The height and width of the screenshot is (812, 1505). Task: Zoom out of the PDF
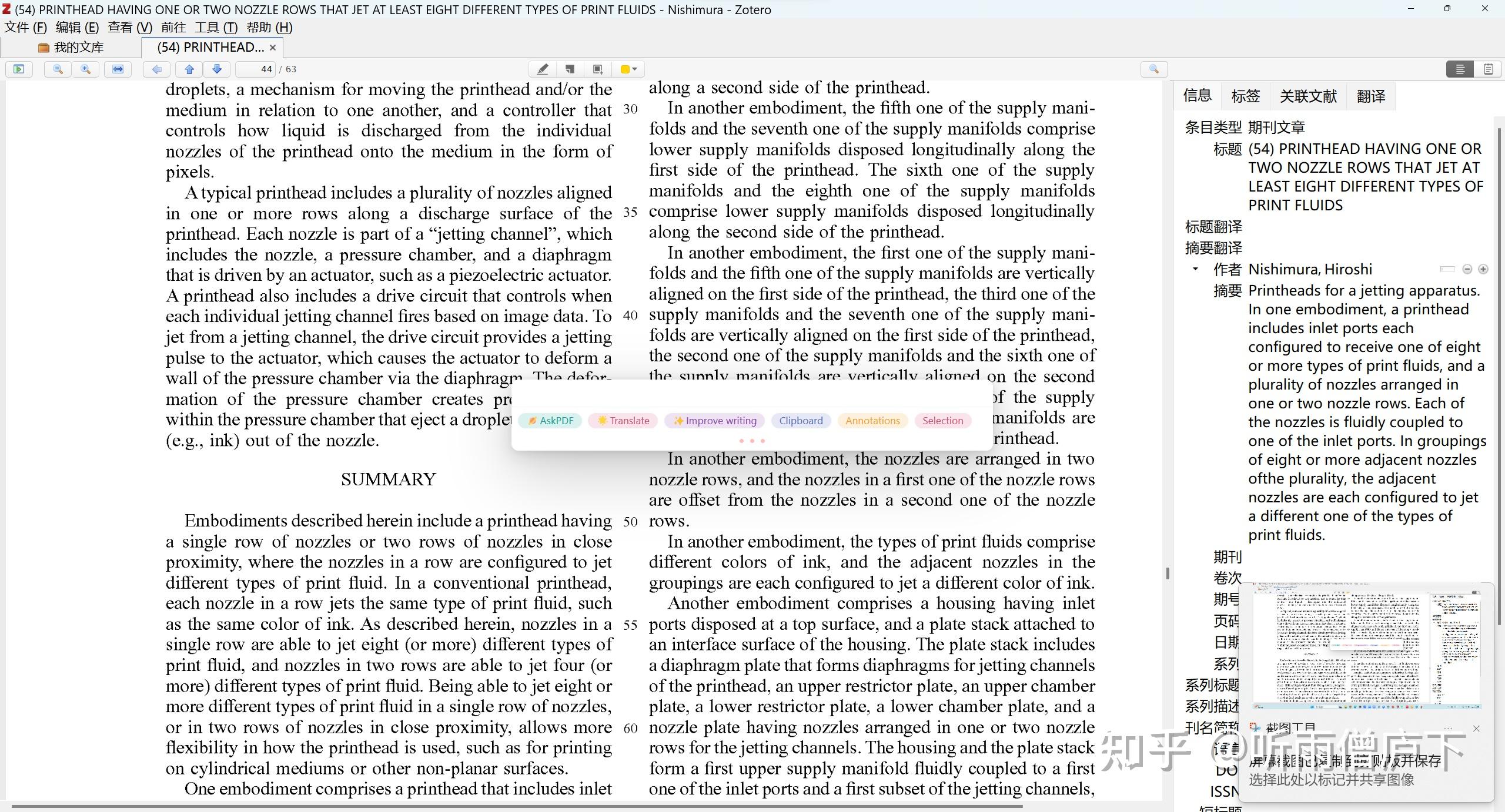[x=58, y=69]
